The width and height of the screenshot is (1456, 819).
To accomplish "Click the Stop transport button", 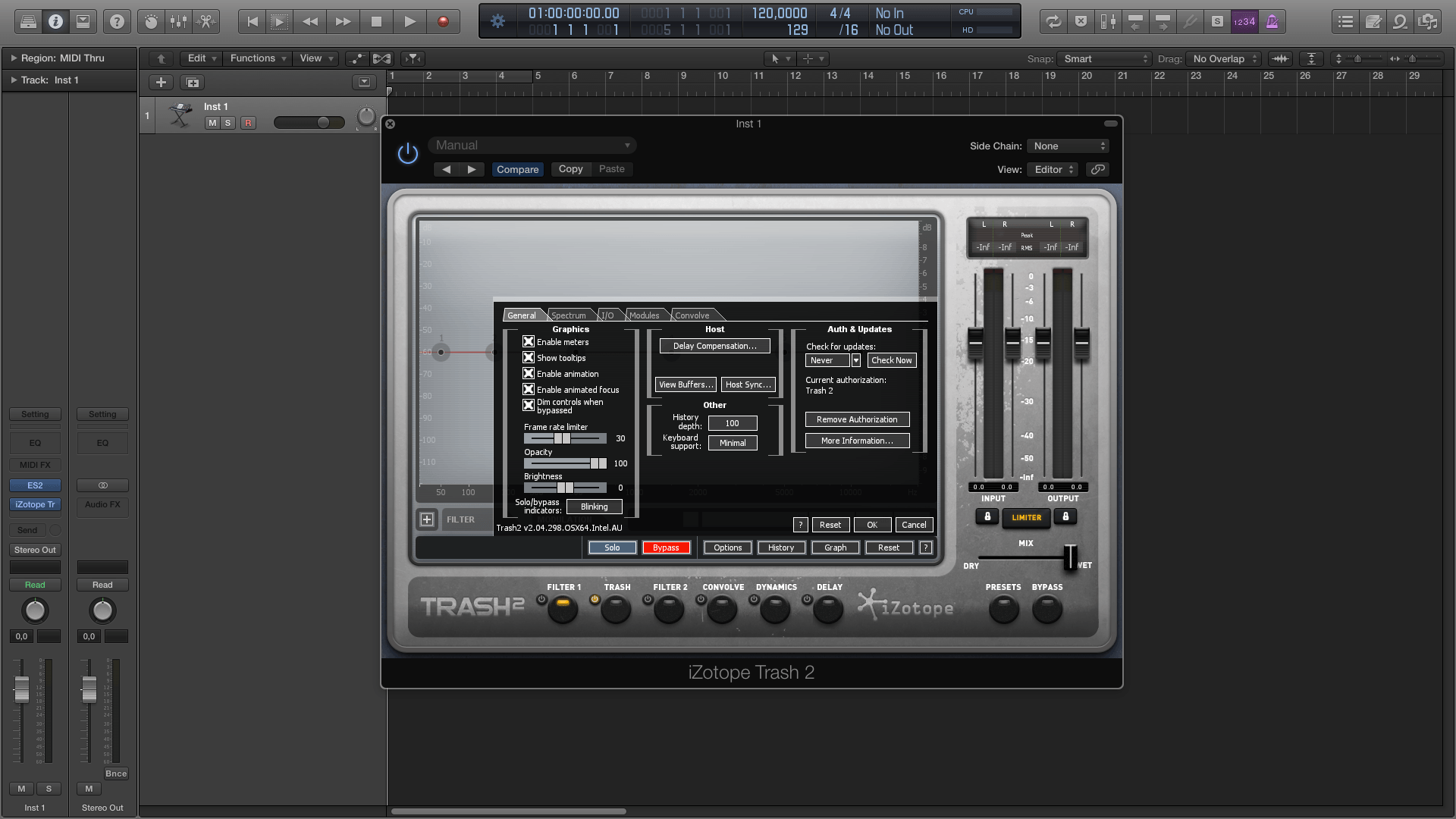I will 376,22.
